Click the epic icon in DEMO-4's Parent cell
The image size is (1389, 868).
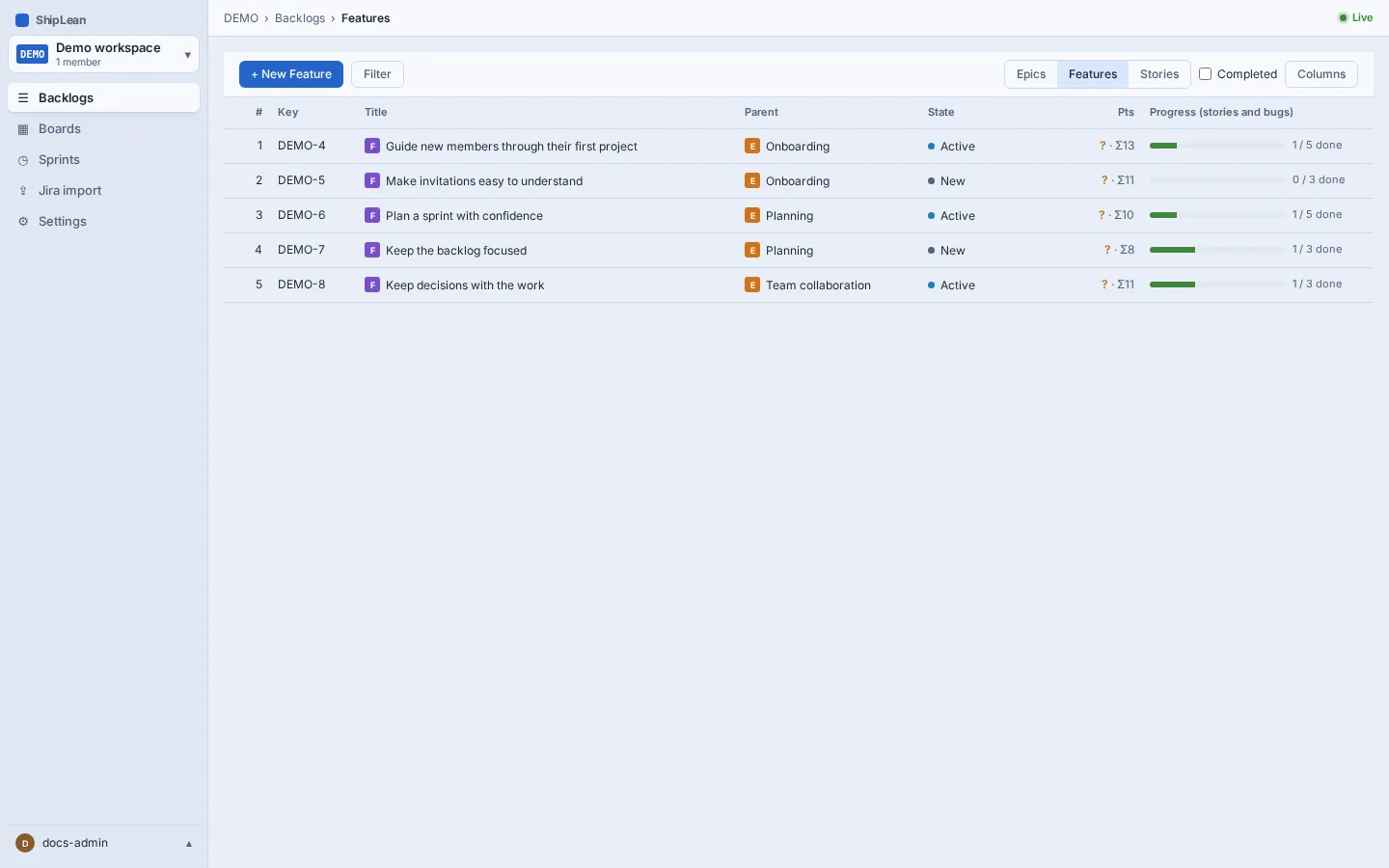pos(752,147)
